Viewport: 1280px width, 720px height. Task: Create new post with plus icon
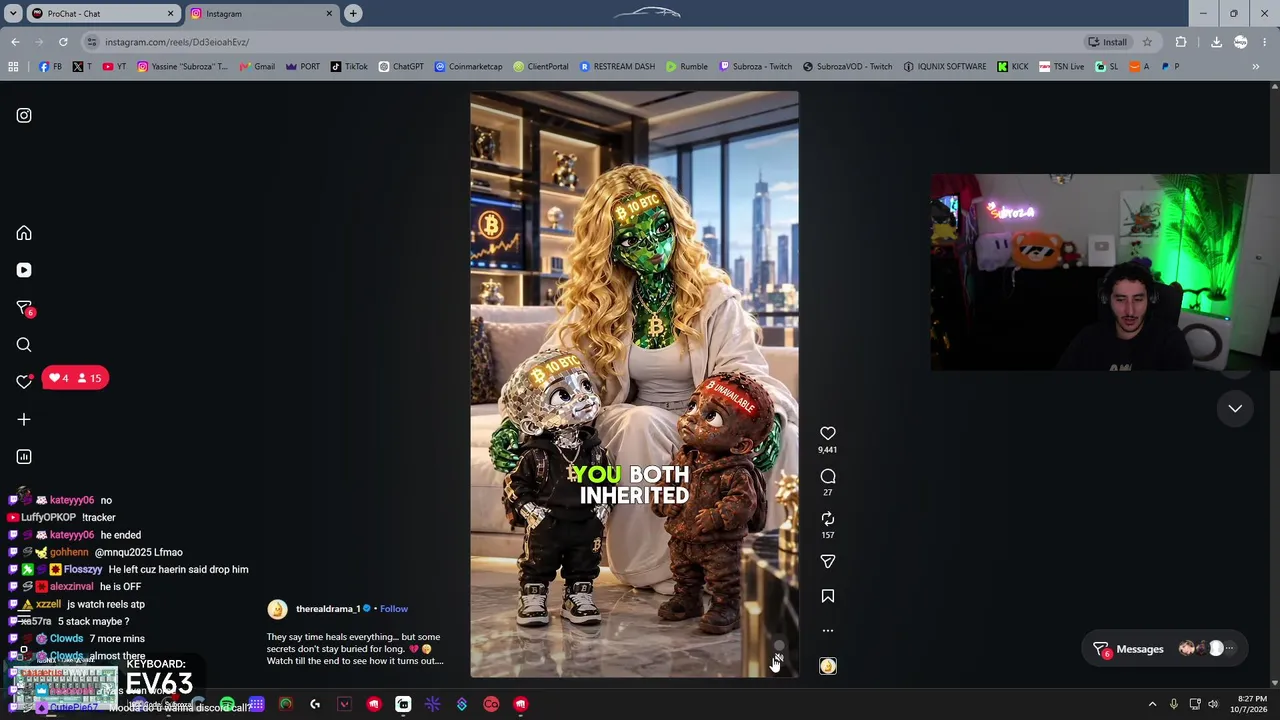[x=24, y=420]
